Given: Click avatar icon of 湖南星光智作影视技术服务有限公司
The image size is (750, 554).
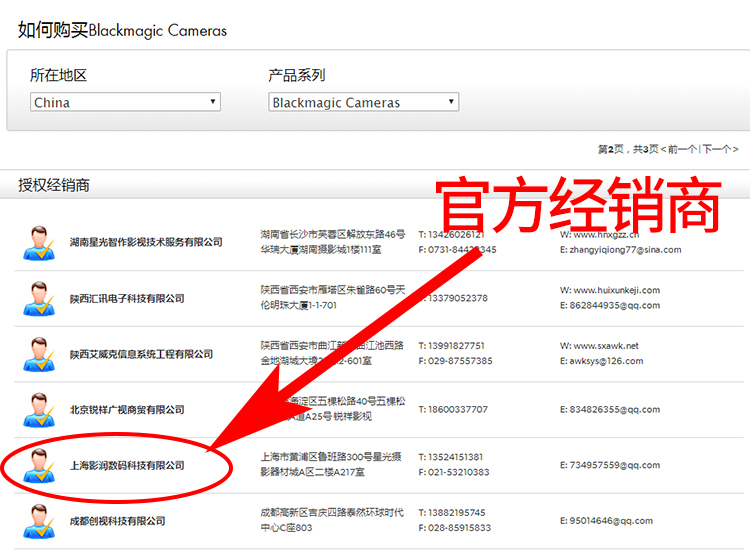Looking at the screenshot, I should click(x=39, y=243).
